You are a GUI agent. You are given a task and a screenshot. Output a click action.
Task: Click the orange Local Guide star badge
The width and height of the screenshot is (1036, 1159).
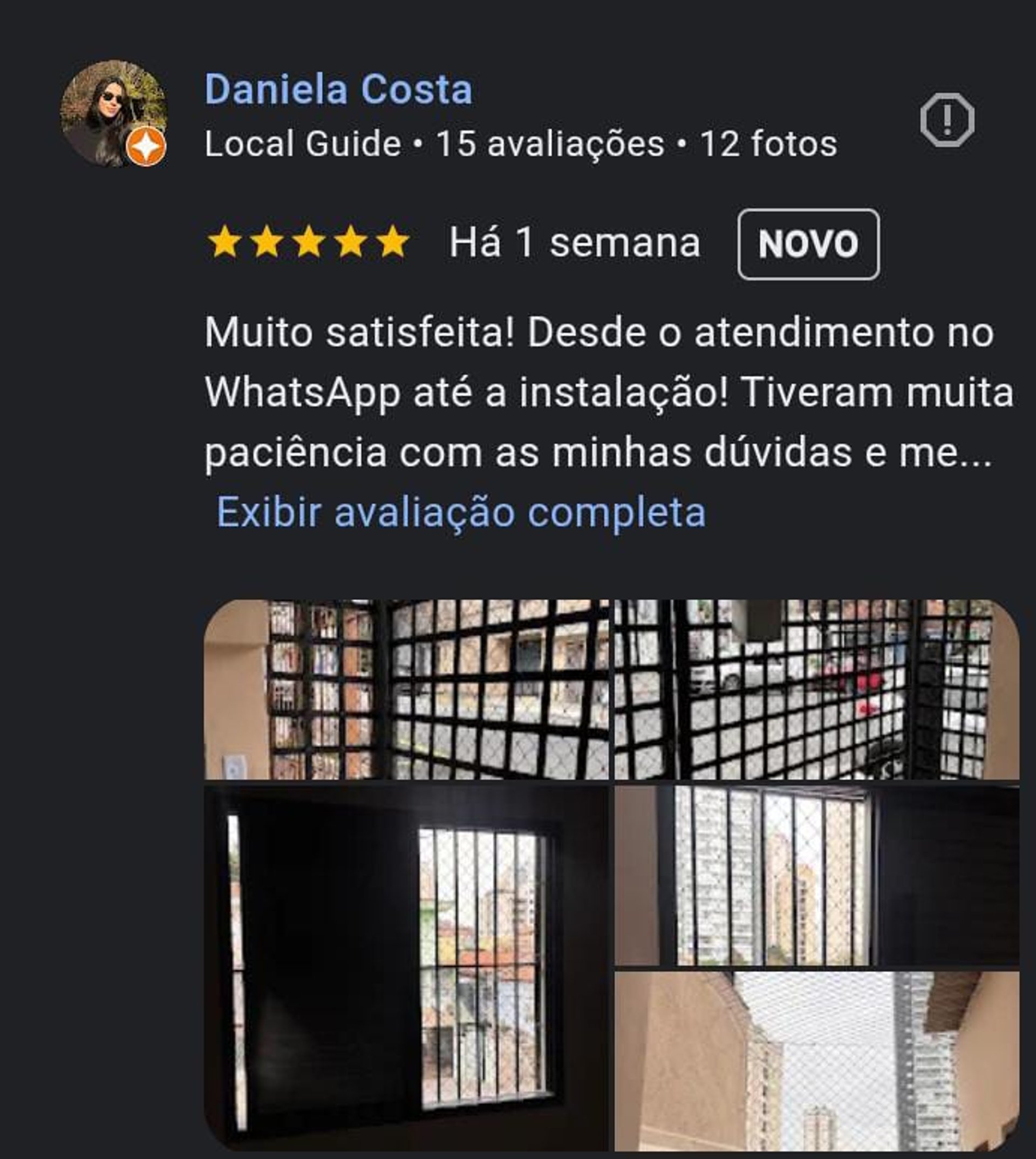[x=146, y=147]
